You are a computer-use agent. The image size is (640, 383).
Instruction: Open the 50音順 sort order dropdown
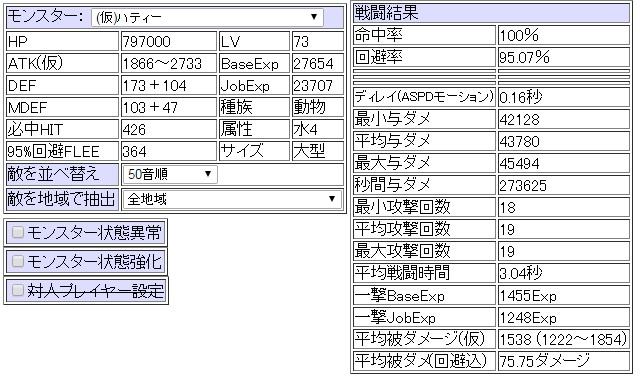170,174
